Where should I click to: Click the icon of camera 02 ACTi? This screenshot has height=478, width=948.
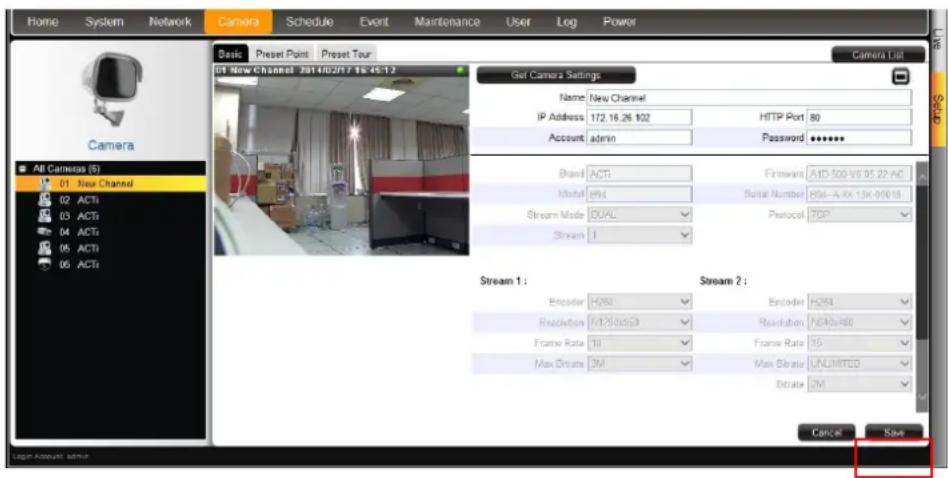[x=44, y=199]
